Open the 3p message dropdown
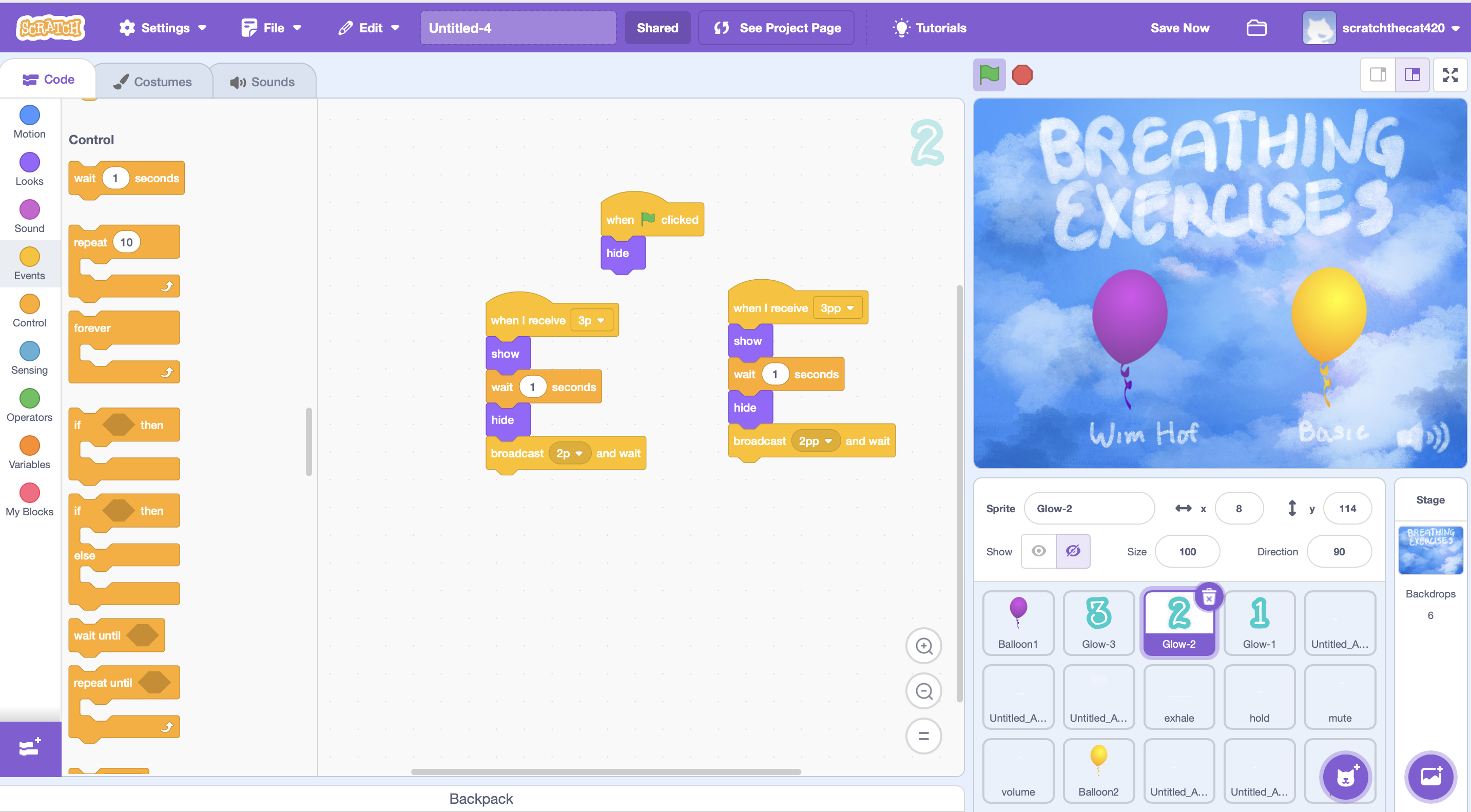Screen dimensions: 1471x812 (x=592, y=320)
